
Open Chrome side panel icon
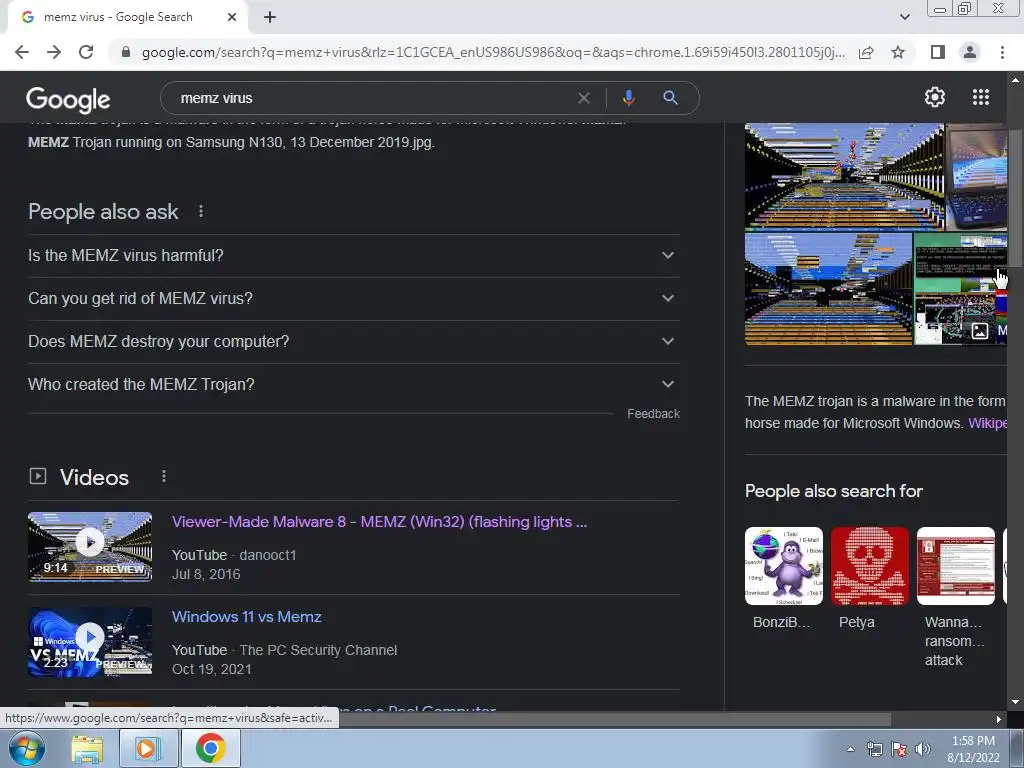click(x=938, y=52)
